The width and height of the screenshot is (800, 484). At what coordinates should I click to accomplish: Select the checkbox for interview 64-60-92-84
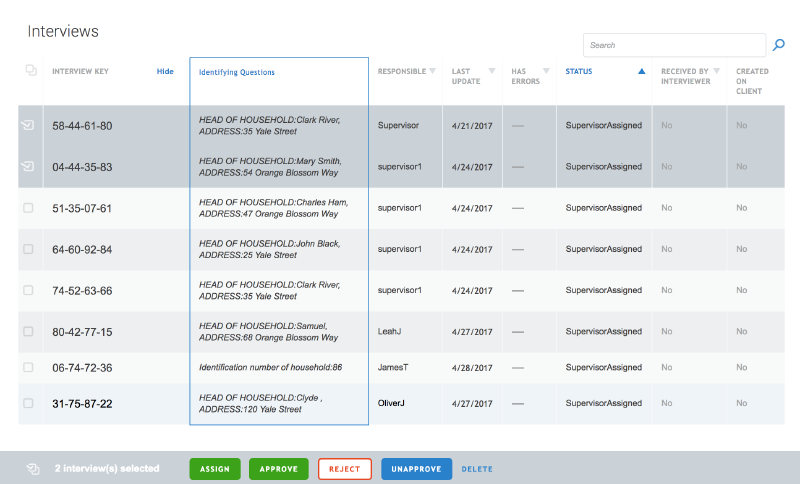(28, 249)
